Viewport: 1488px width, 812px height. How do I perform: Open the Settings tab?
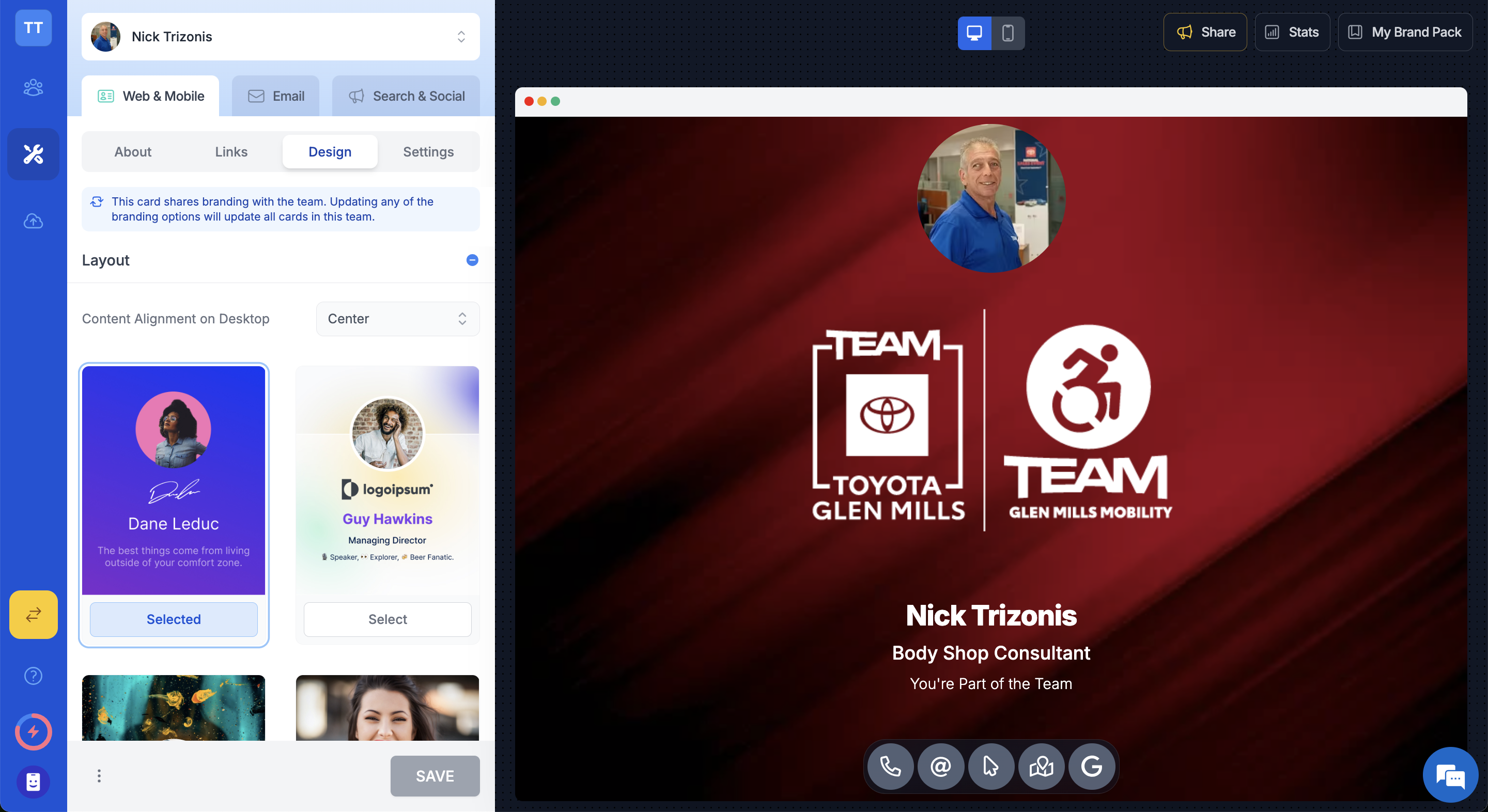(x=428, y=151)
